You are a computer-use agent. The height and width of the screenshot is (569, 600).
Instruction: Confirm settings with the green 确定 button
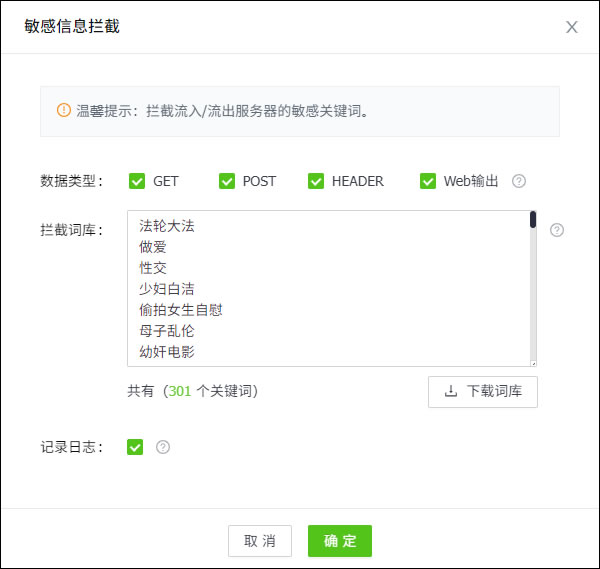[x=340, y=541]
